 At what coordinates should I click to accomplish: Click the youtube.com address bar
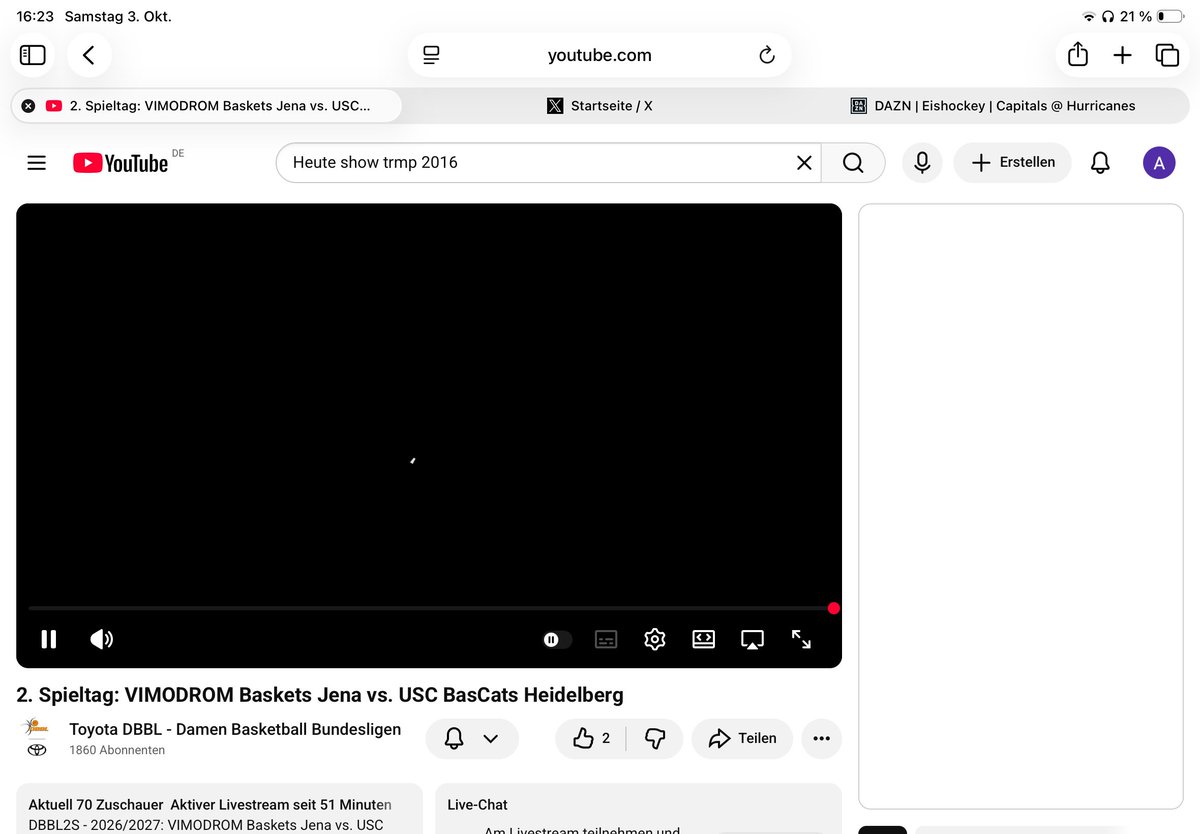(599, 55)
